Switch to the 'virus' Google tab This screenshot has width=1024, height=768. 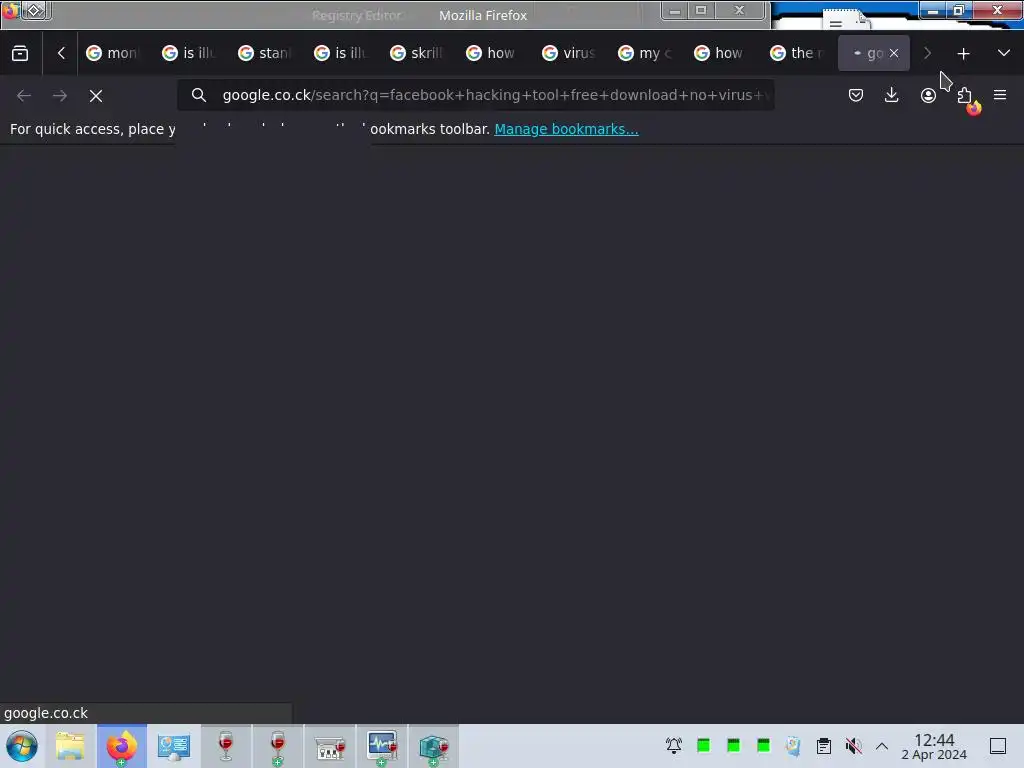click(569, 53)
